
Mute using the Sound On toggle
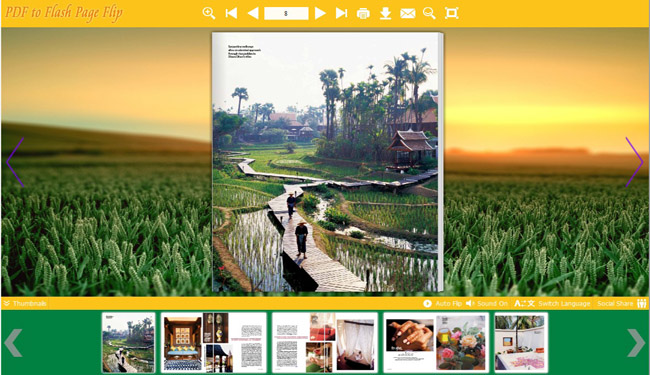[487, 303]
